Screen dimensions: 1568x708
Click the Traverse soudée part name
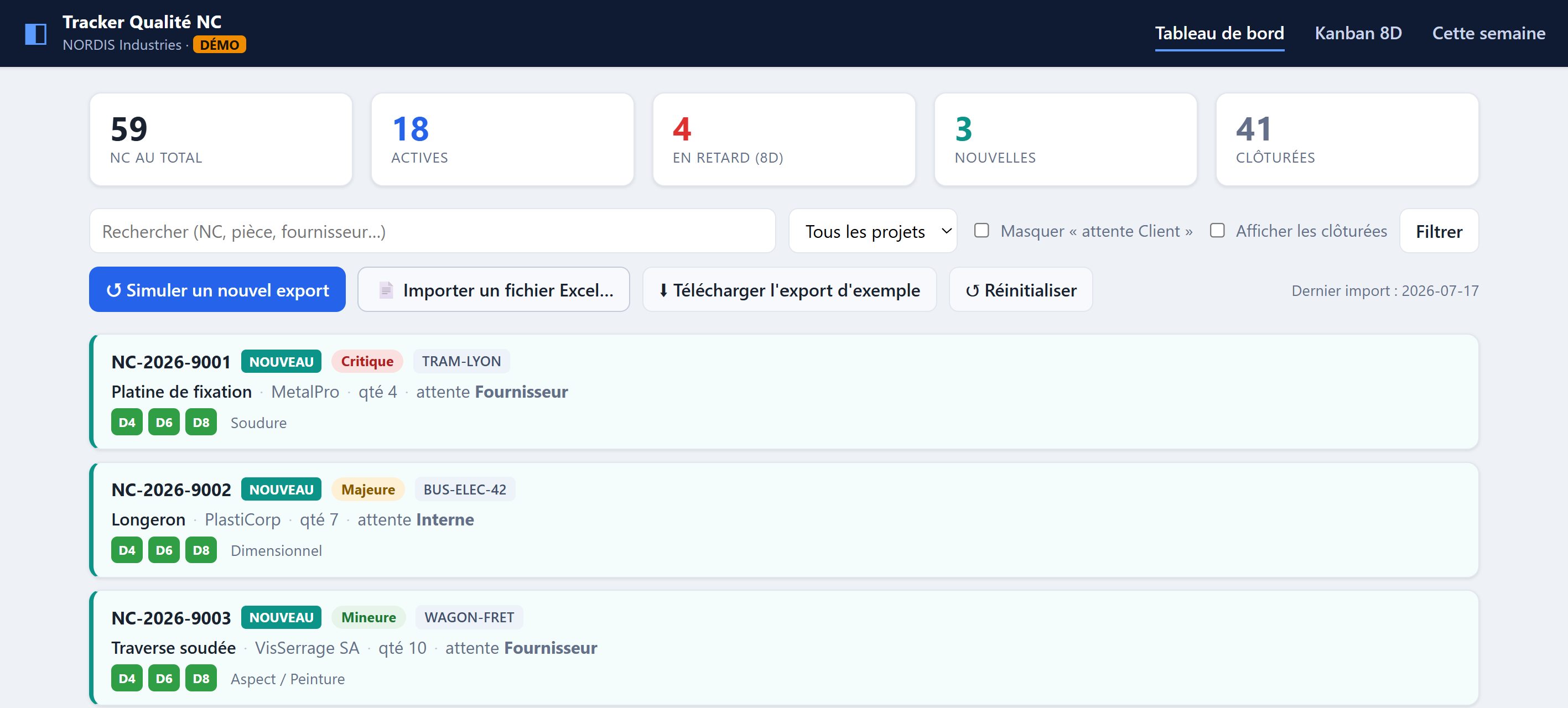(x=174, y=648)
